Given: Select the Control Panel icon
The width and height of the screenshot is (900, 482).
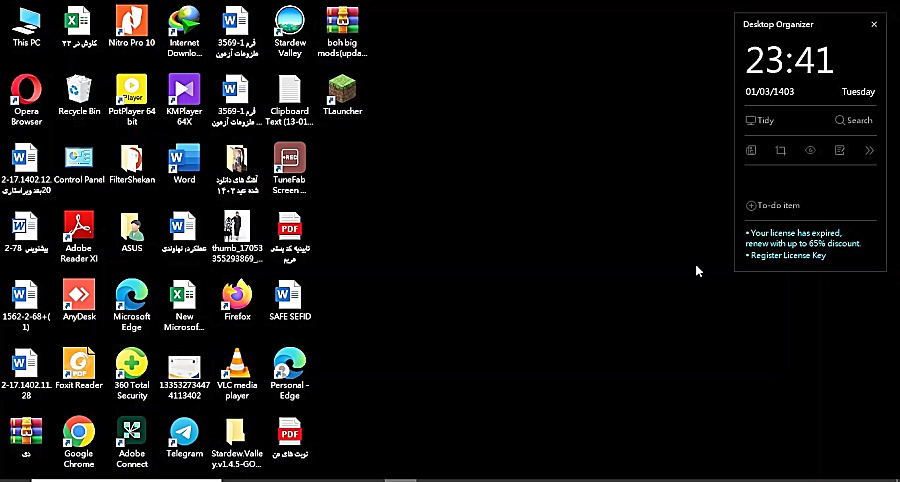Looking at the screenshot, I should point(79,164).
